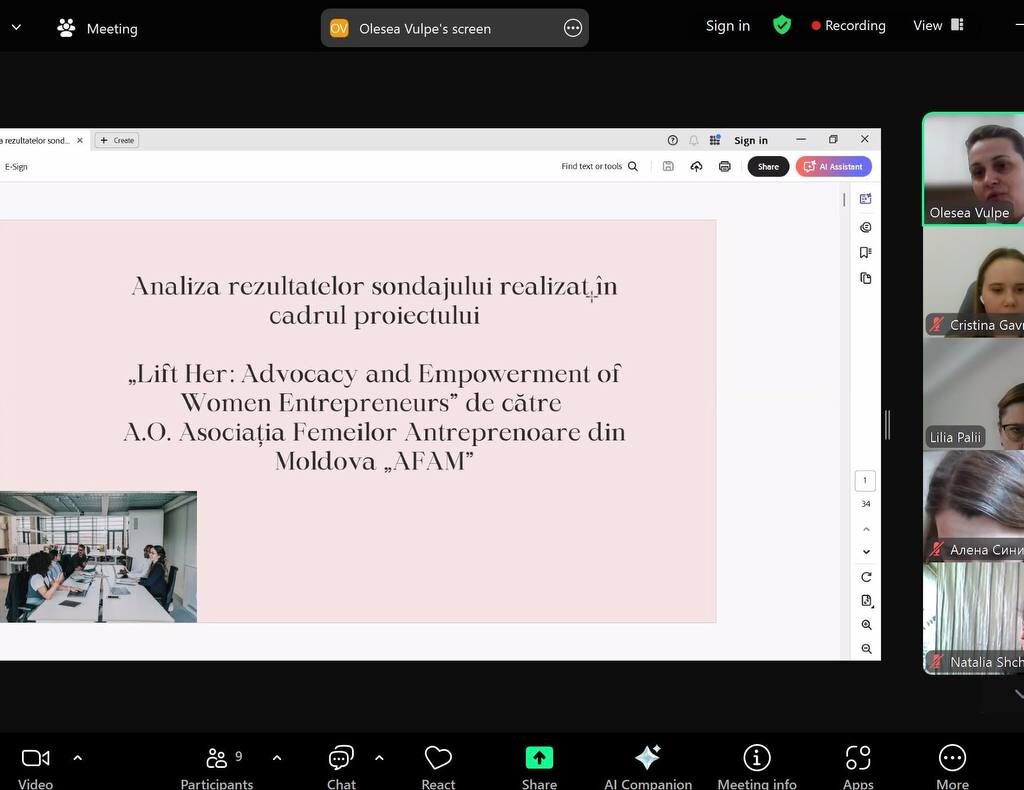Viewport: 1024px width, 790px height.
Task: Expand the Chat options arrow
Action: point(379,758)
